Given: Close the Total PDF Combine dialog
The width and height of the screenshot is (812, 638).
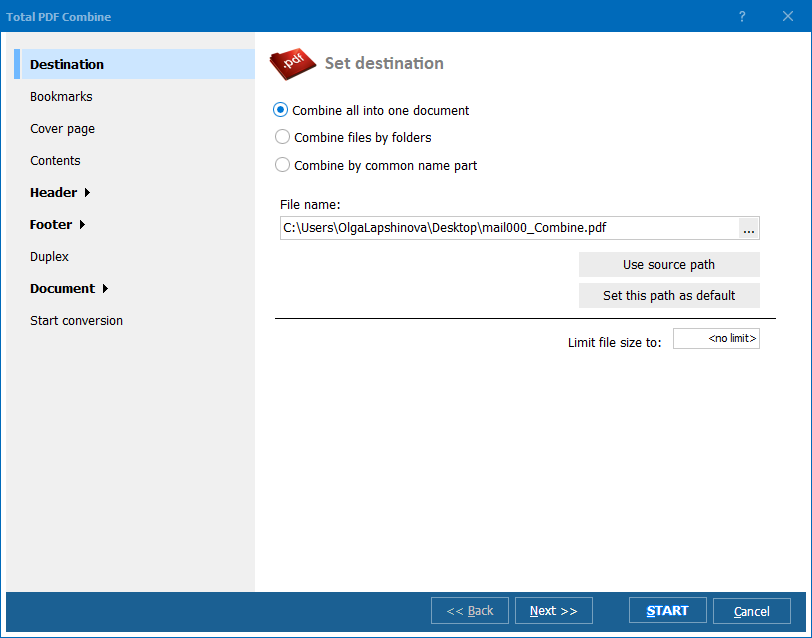Looking at the screenshot, I should point(787,17).
